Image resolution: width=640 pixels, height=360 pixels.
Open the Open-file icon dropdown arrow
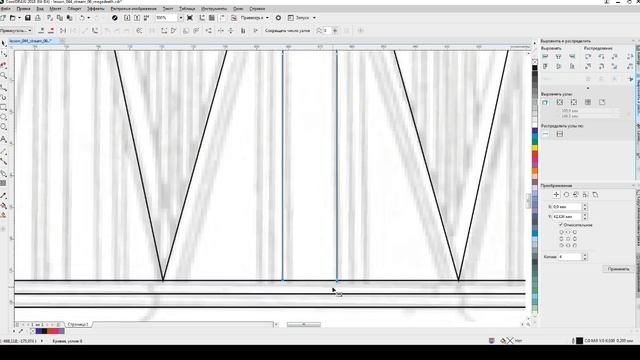tap(19, 18)
